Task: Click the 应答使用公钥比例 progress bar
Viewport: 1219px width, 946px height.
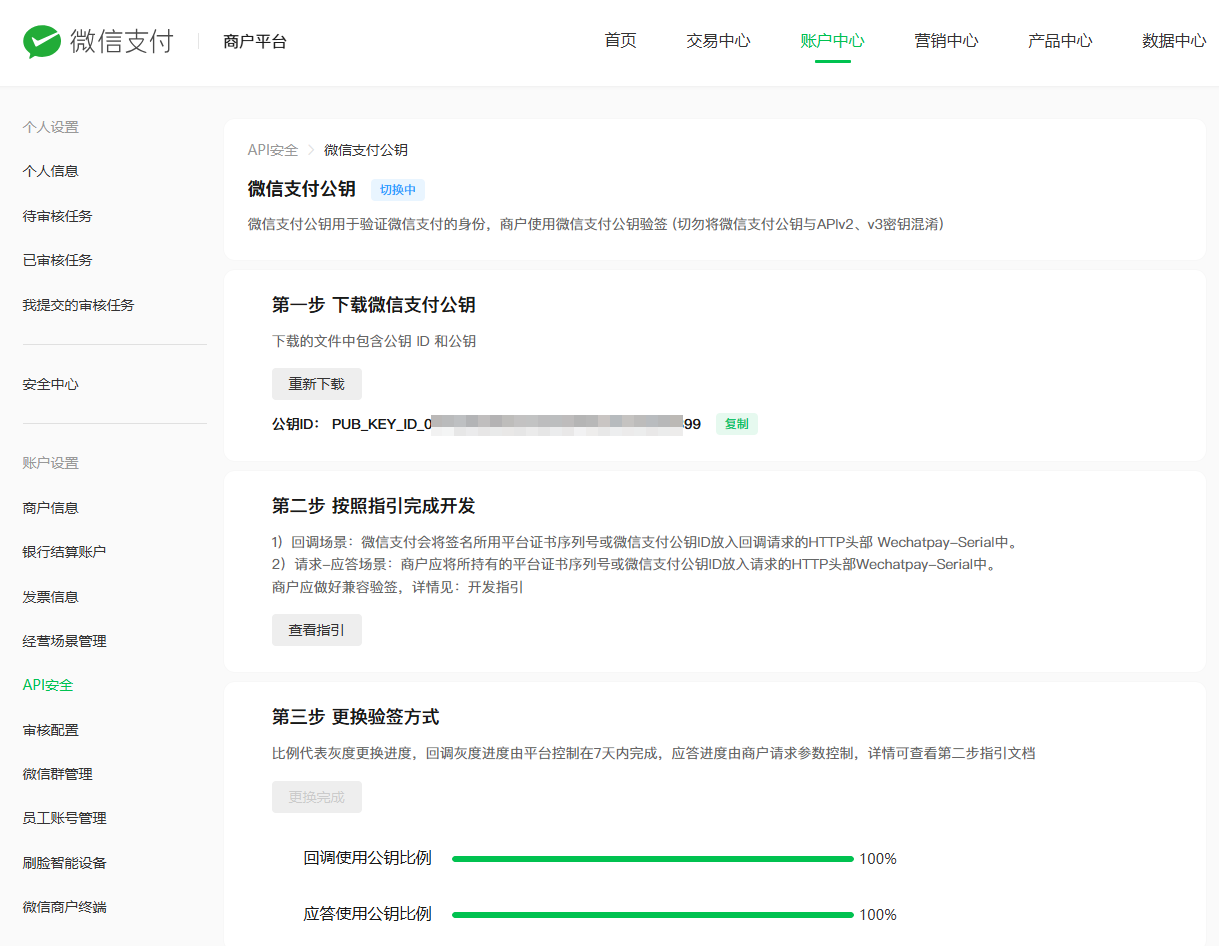Action: [x=653, y=915]
